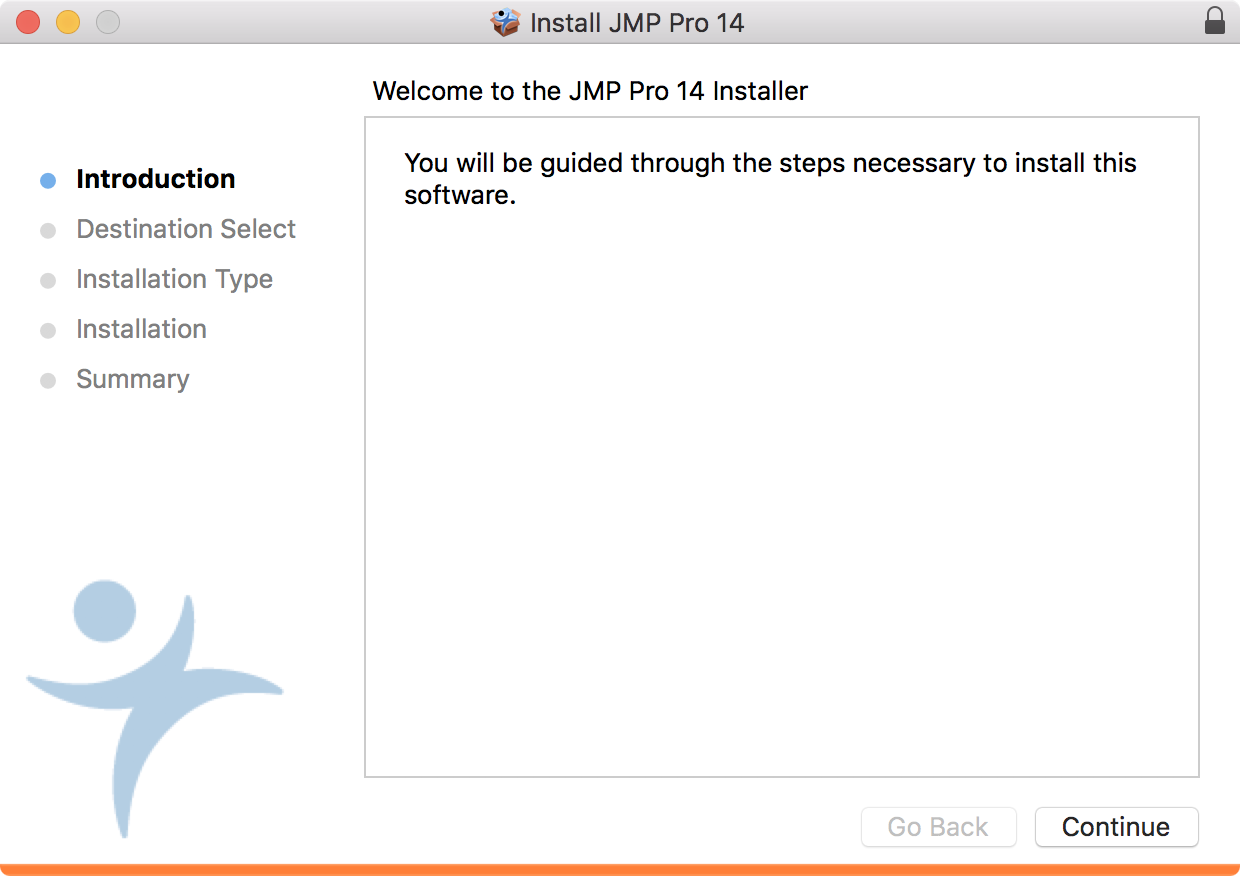Click the gray bullet beside Installation
Image resolution: width=1240 pixels, height=876 pixels.
48,330
